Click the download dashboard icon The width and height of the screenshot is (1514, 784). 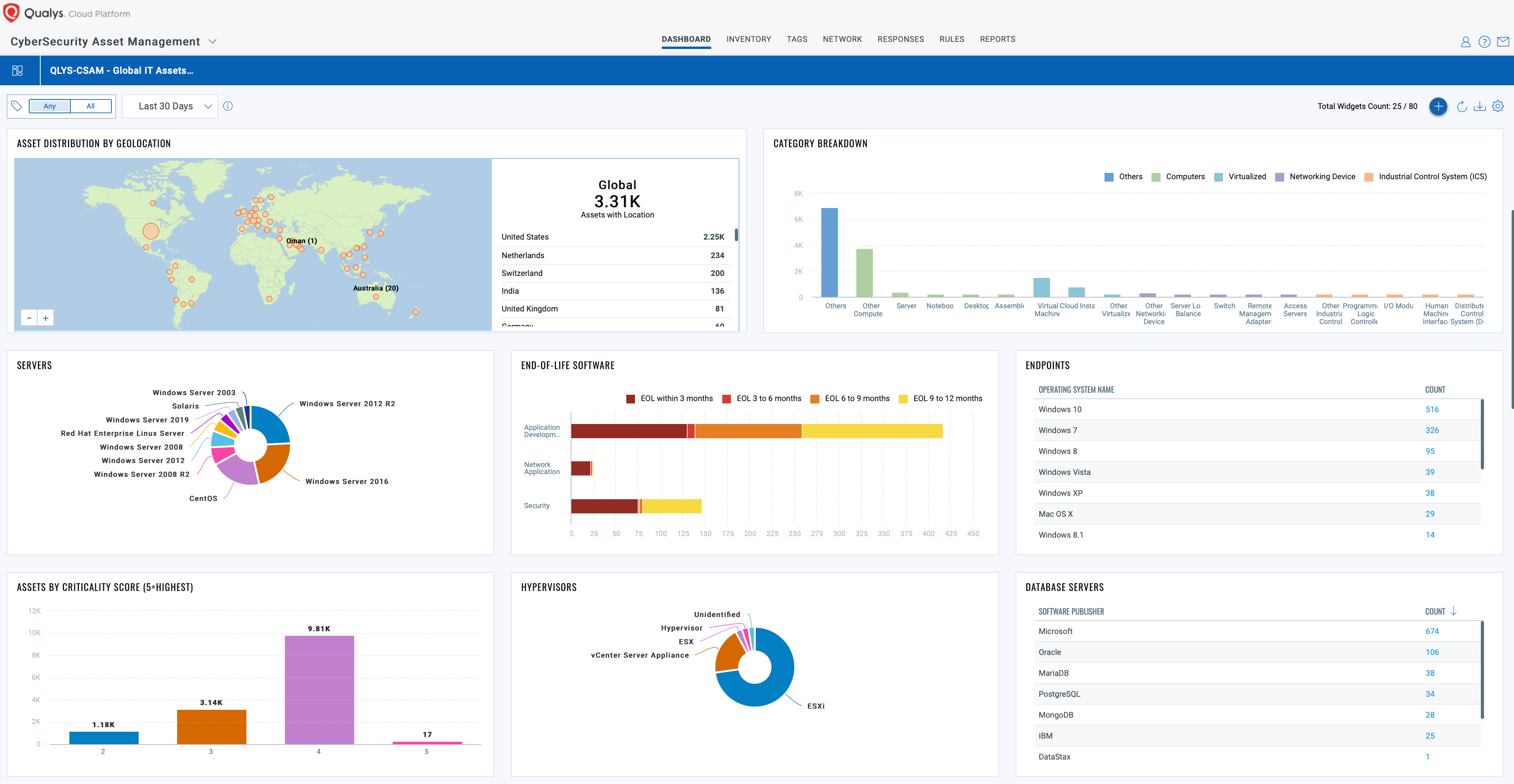point(1479,106)
